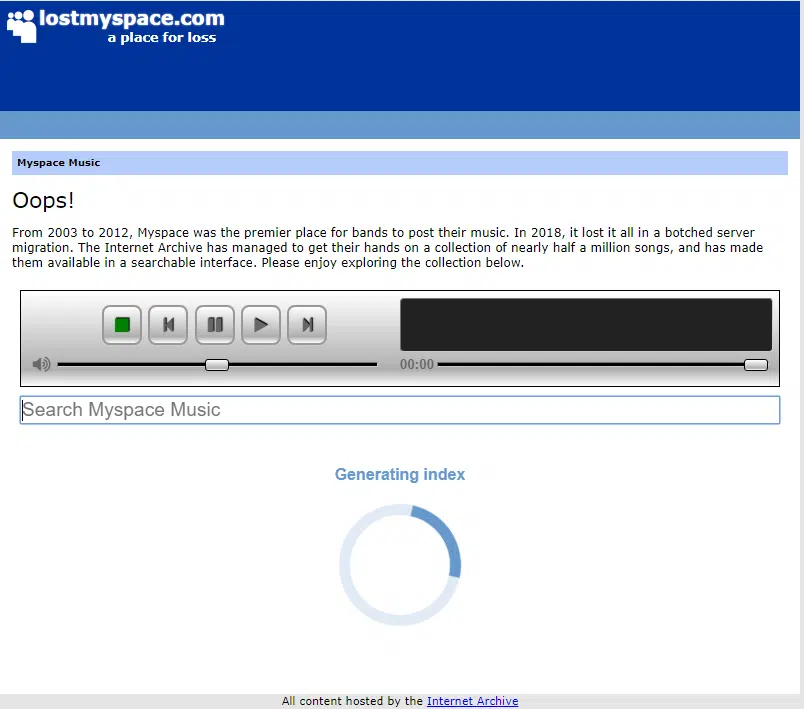Viewport: 804px width, 709px height.
Task: Open the black track display area
Action: (x=585, y=323)
